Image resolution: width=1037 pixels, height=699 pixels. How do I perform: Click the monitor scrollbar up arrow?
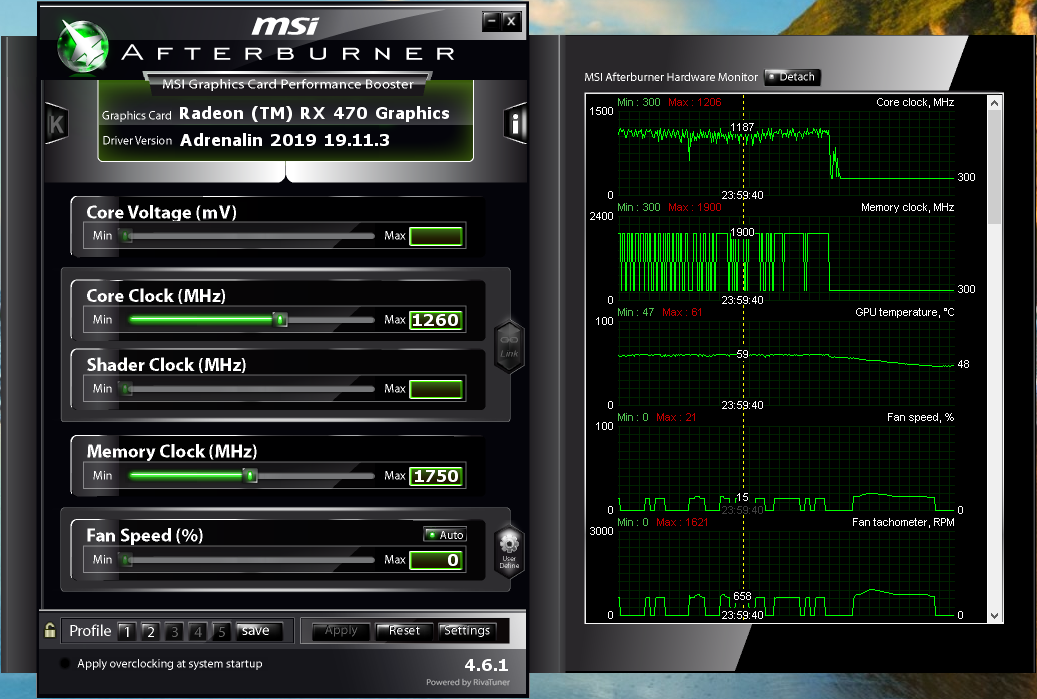(994, 103)
